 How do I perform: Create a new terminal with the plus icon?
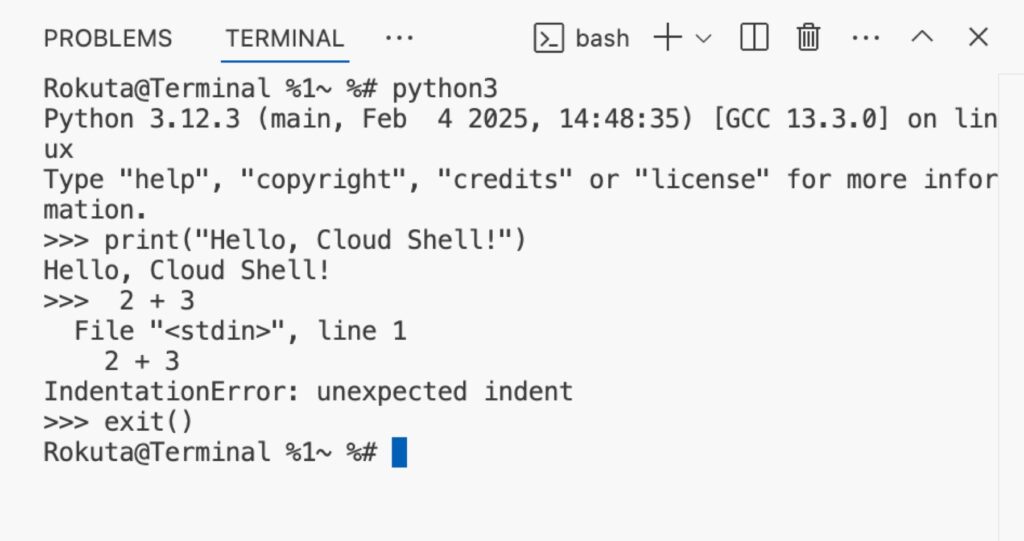[667, 37]
